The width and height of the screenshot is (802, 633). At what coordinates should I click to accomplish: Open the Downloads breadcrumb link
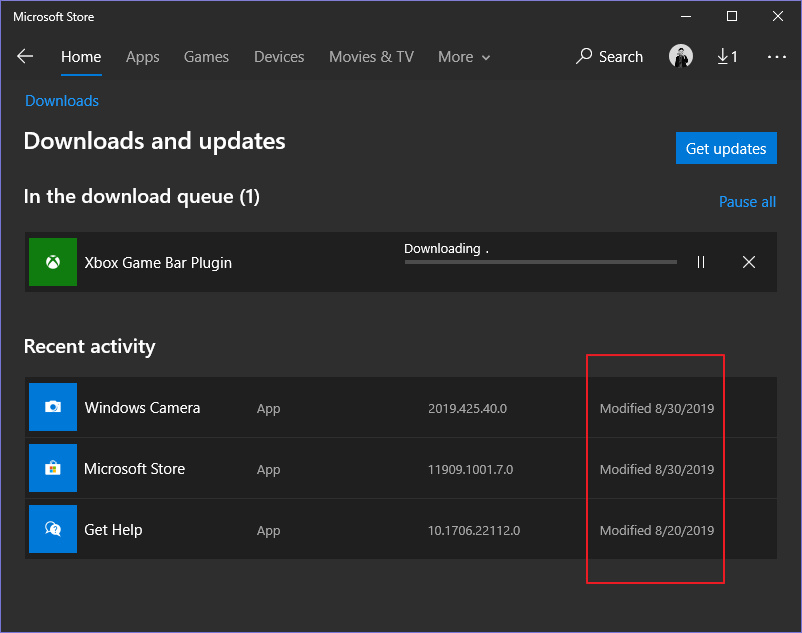62,101
